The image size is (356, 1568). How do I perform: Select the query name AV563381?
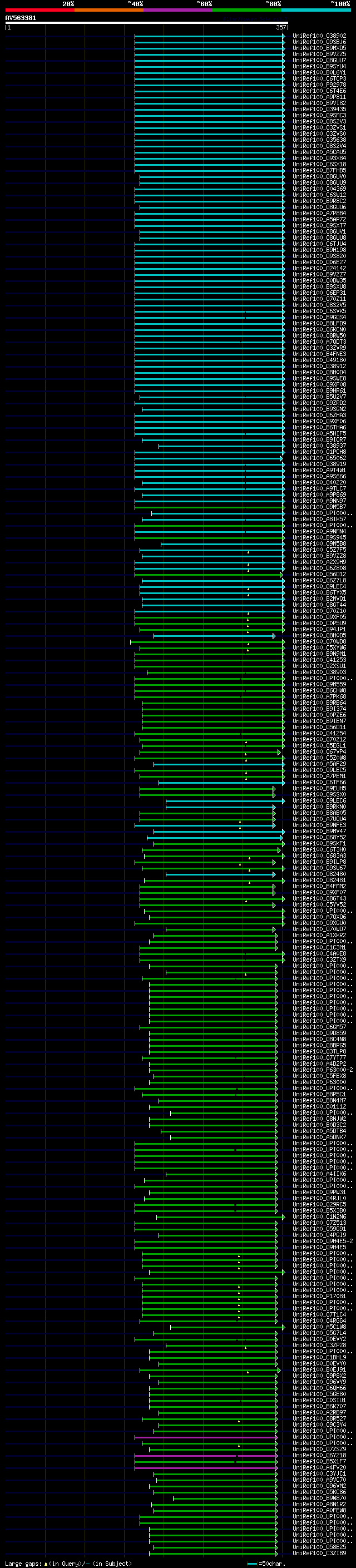pyautogui.click(x=21, y=18)
